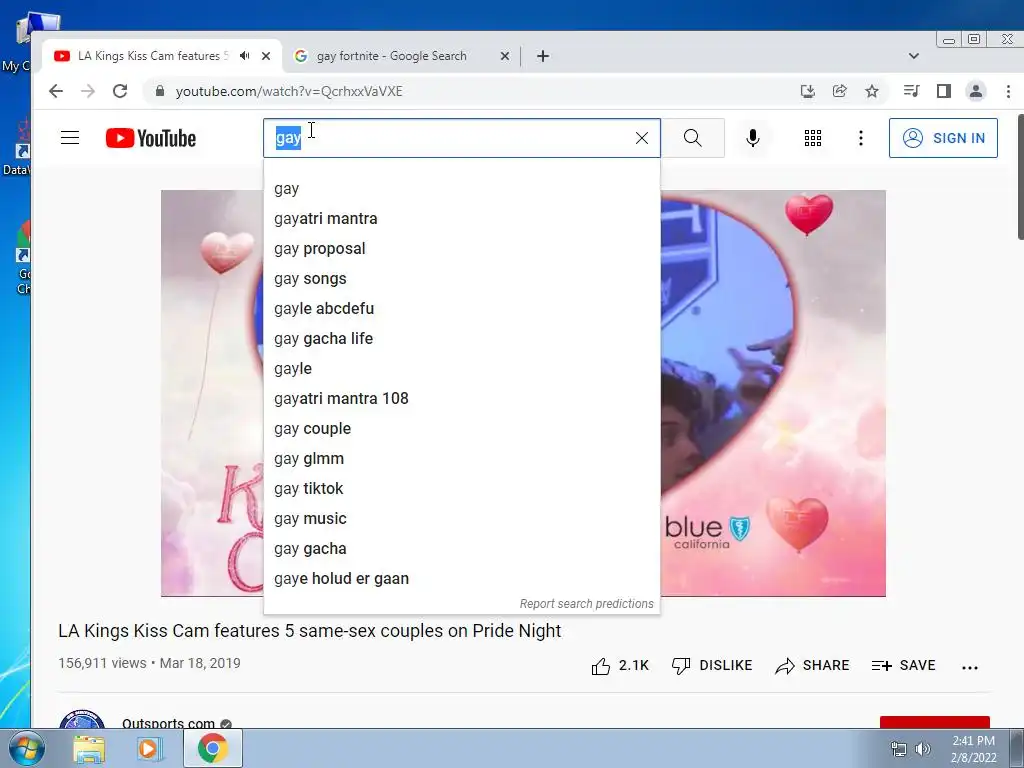Image resolution: width=1024 pixels, height=768 pixels.
Task: Open the Windows Start menu
Action: tap(26, 748)
